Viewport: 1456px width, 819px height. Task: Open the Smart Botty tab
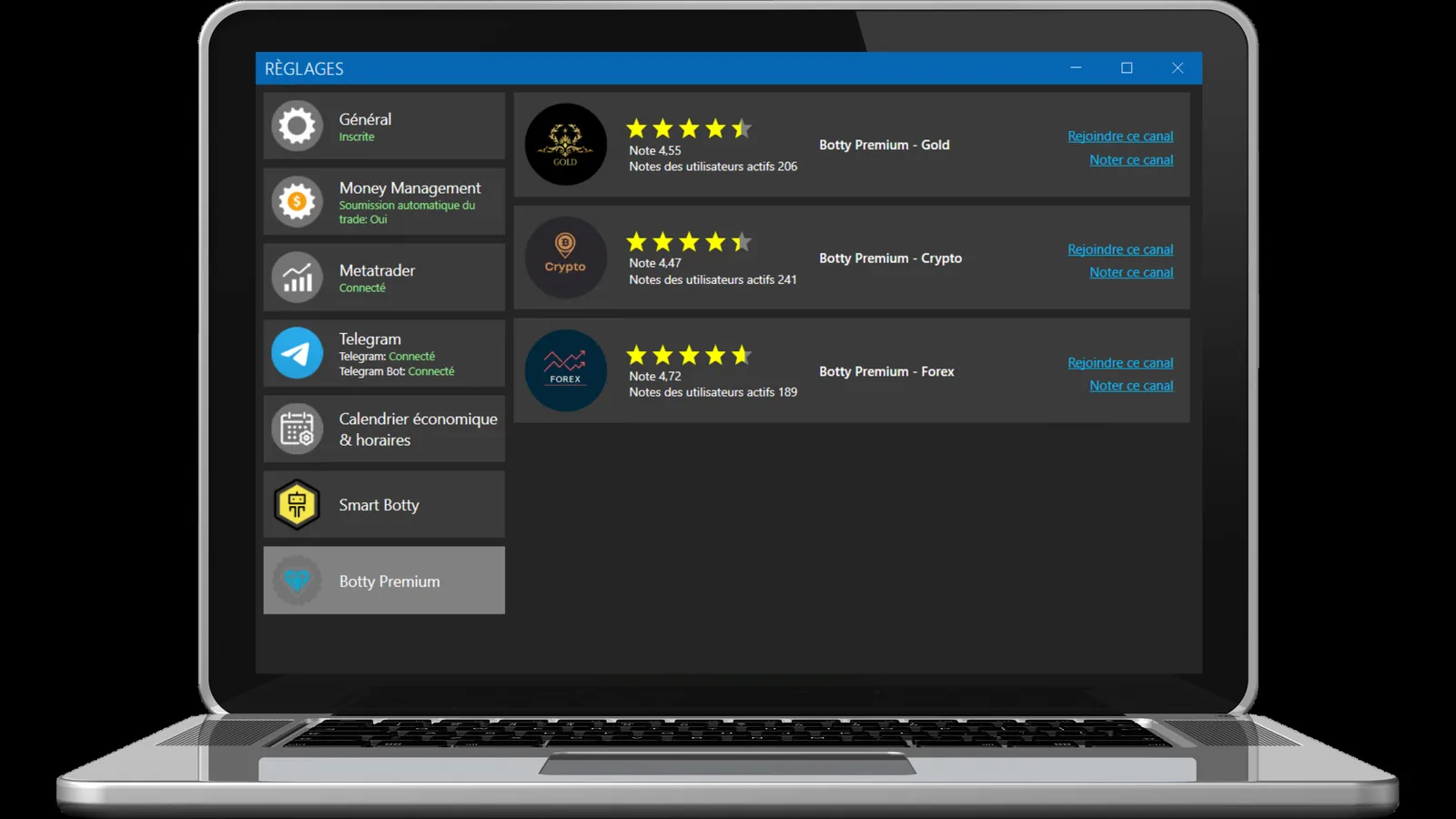click(384, 504)
